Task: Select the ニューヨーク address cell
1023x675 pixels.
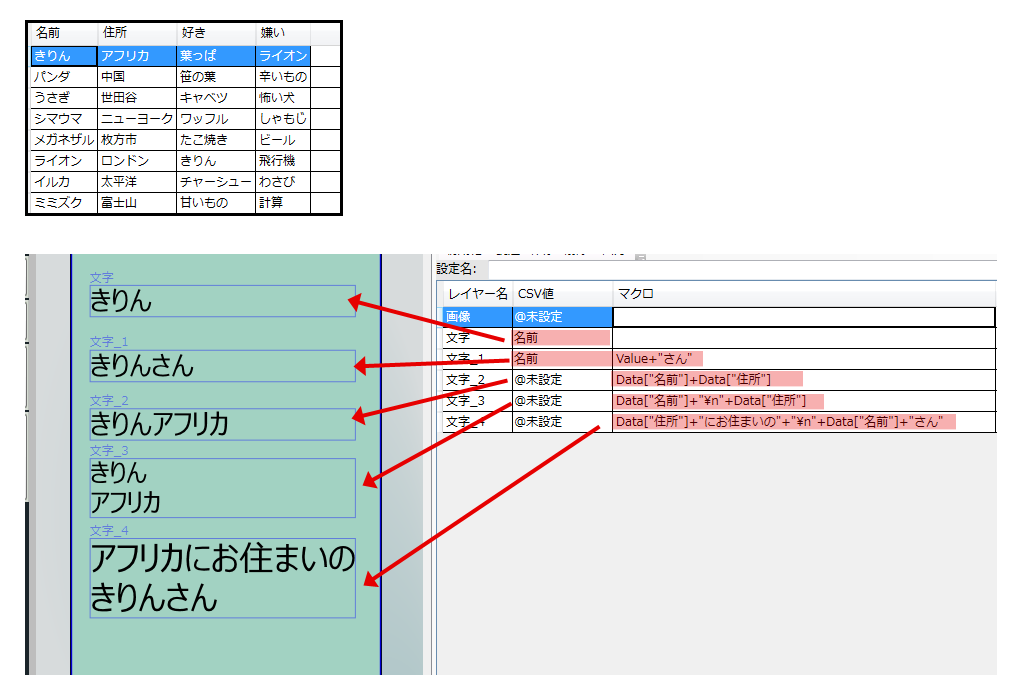Action: [136, 119]
